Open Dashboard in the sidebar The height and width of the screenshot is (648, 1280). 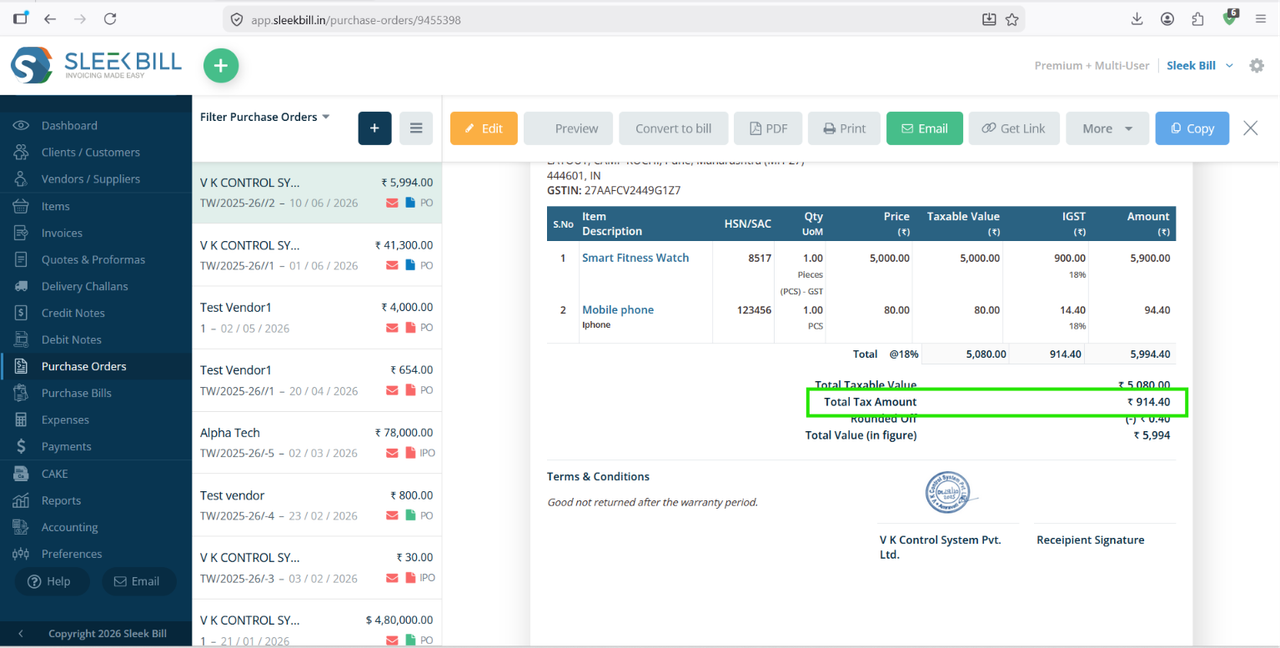click(x=69, y=125)
